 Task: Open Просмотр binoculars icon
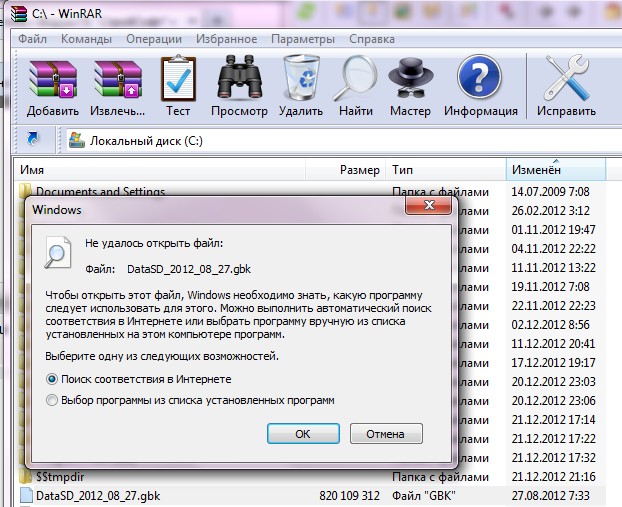click(x=240, y=77)
